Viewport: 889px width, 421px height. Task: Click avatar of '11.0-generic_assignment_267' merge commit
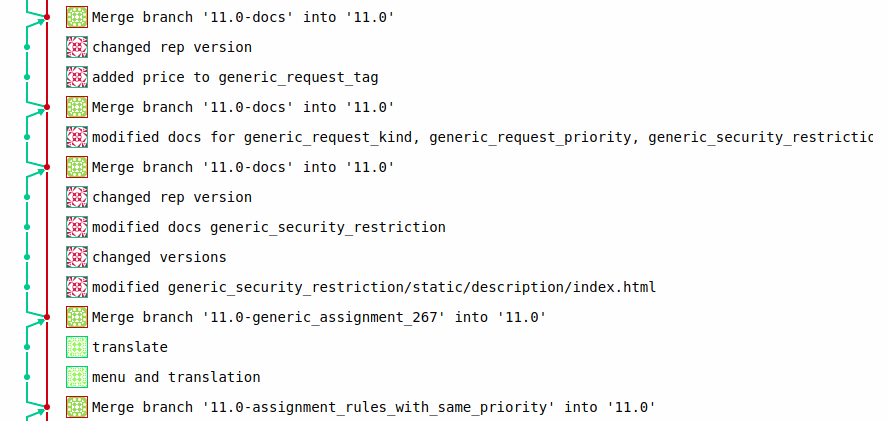77,317
